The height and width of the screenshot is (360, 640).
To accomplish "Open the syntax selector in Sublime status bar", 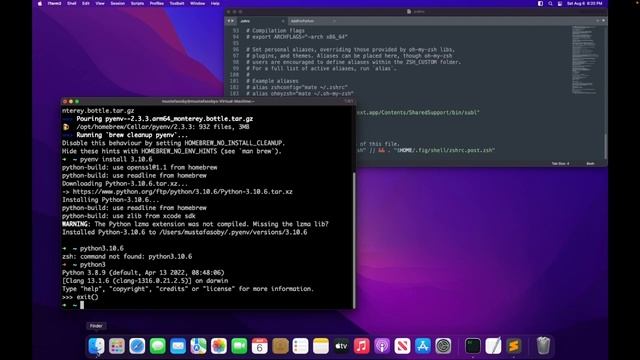I will coord(590,164).
